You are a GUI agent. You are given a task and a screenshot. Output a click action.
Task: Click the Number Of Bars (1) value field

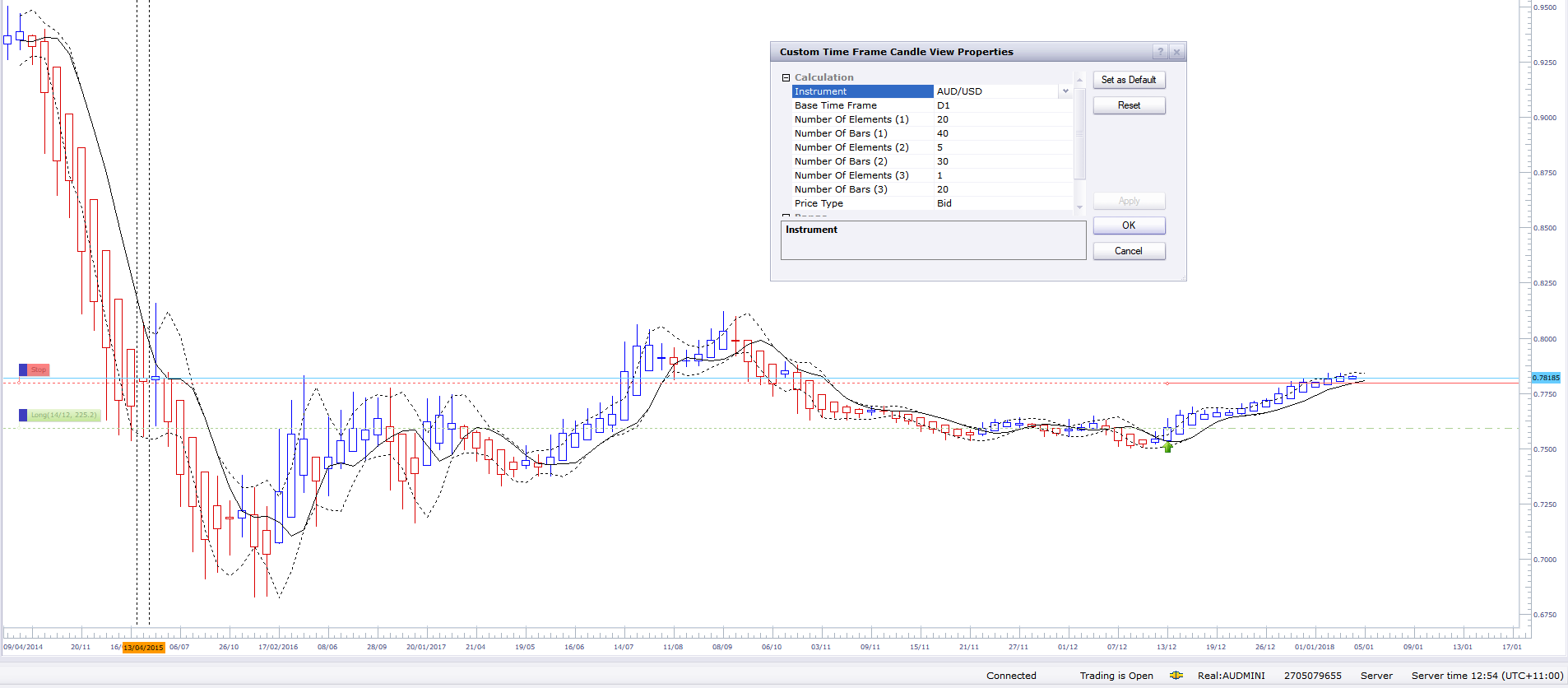(x=1003, y=133)
